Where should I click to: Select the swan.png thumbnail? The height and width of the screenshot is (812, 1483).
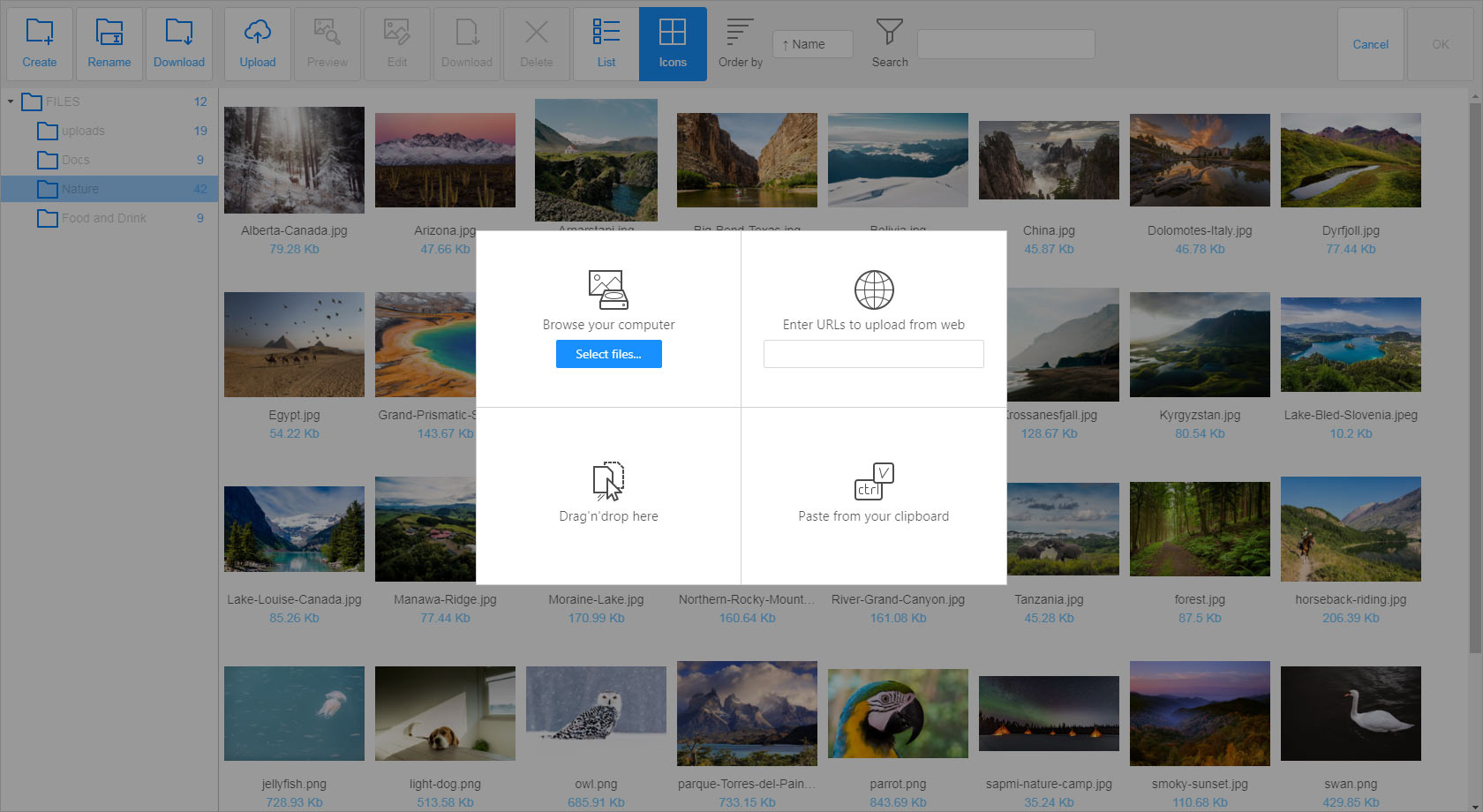(x=1351, y=713)
